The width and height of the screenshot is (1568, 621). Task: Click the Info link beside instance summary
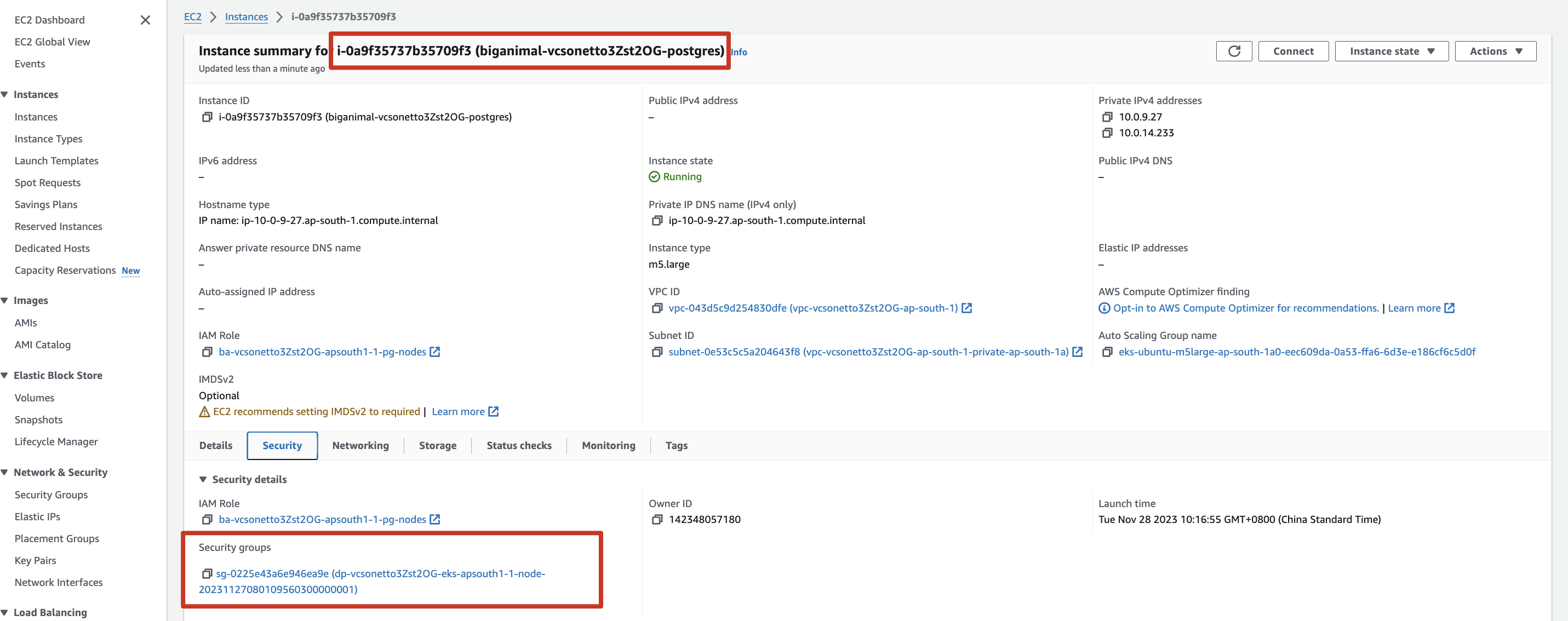(739, 53)
